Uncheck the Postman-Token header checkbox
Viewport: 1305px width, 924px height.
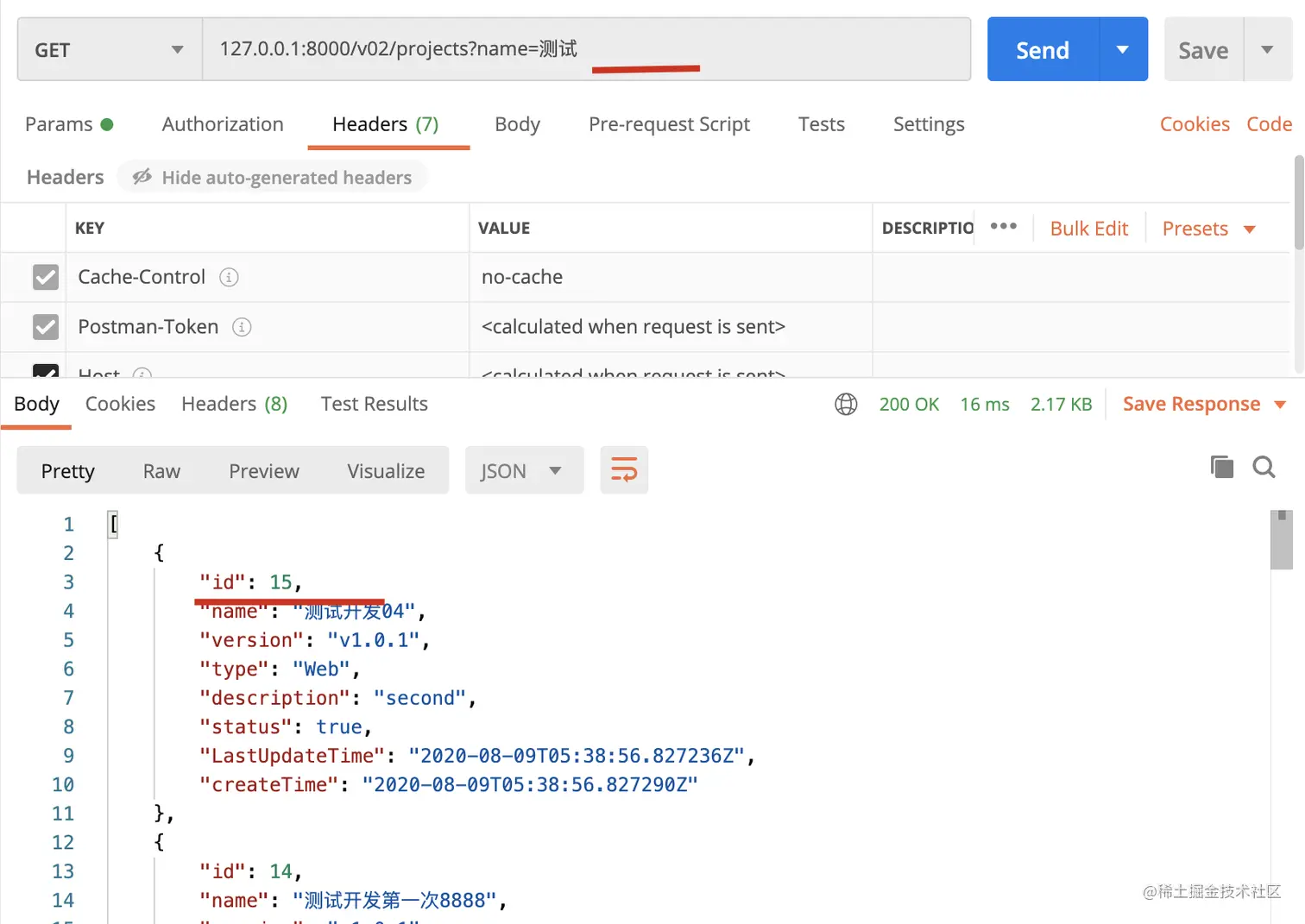46,327
